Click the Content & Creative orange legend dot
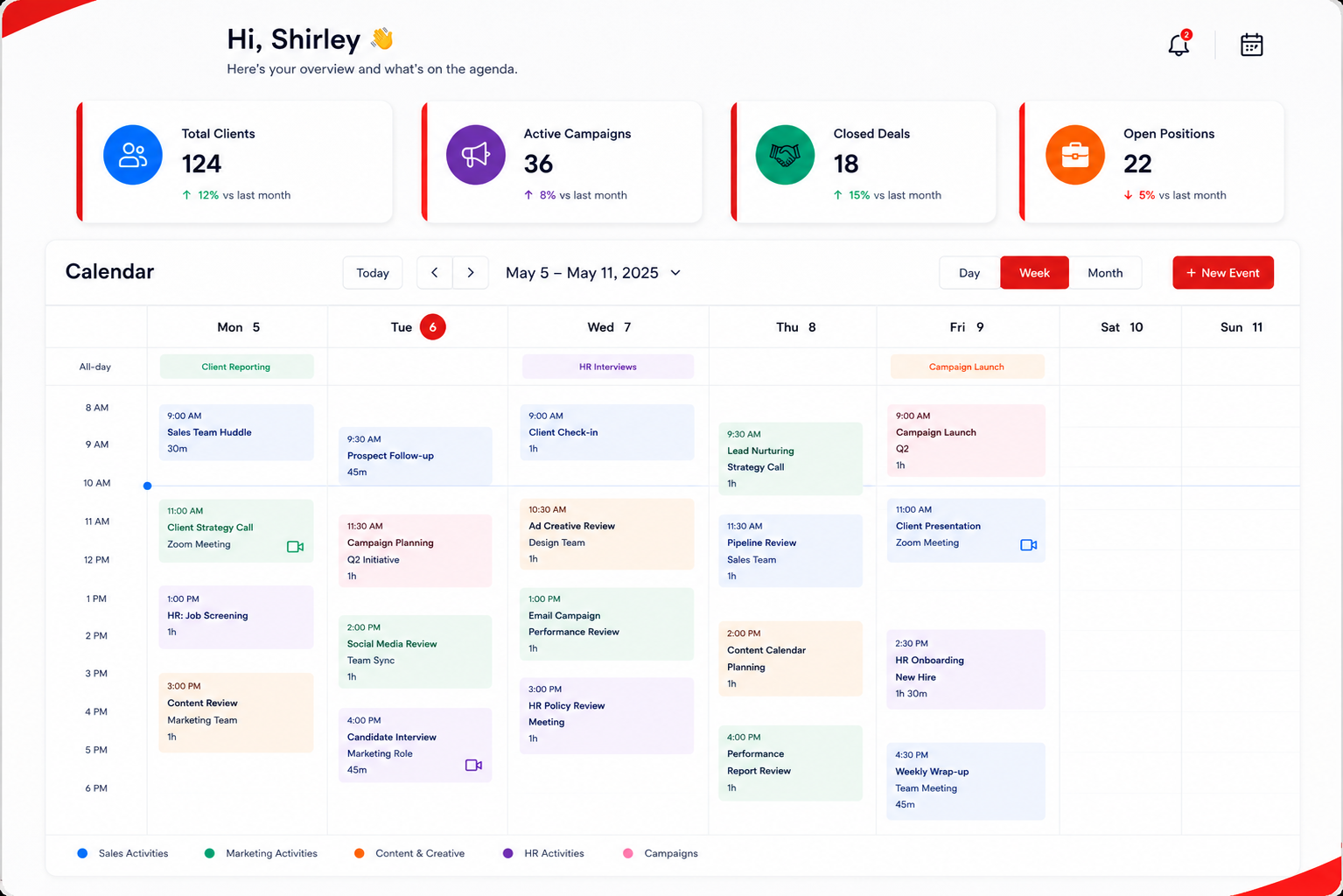The height and width of the screenshot is (896, 1343). pos(359,853)
